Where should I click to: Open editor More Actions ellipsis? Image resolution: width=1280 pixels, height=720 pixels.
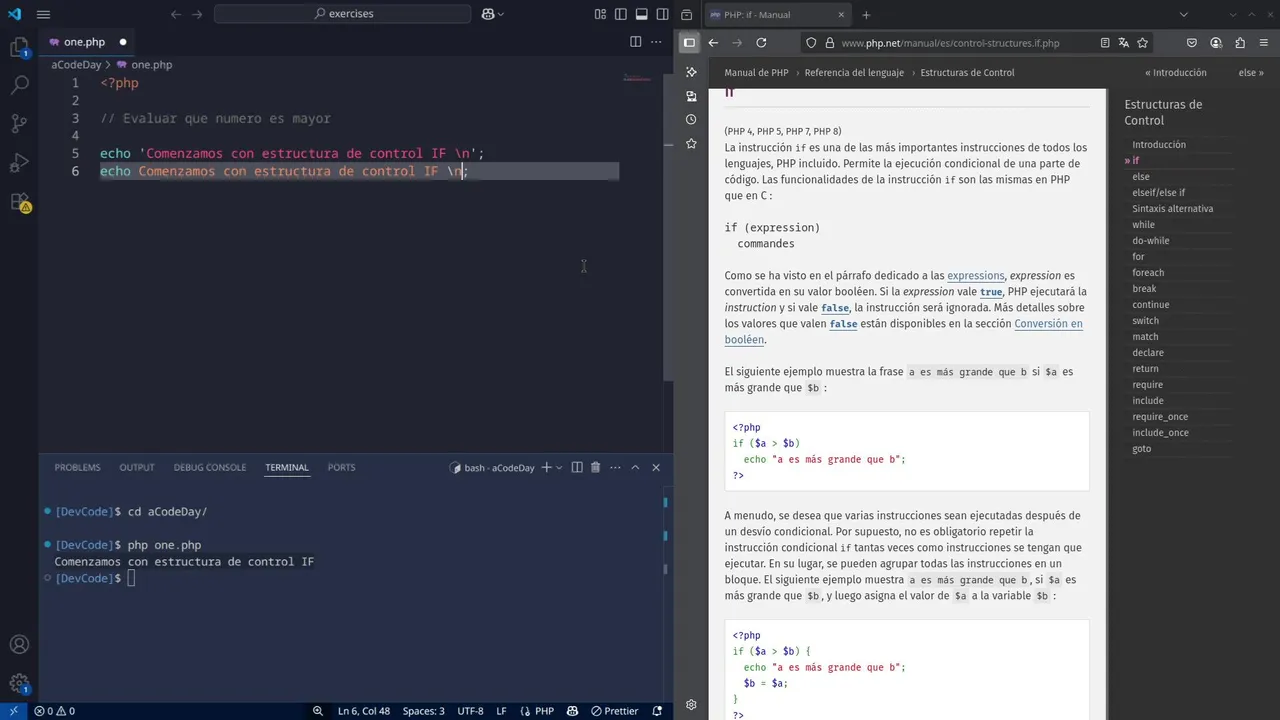click(x=656, y=42)
